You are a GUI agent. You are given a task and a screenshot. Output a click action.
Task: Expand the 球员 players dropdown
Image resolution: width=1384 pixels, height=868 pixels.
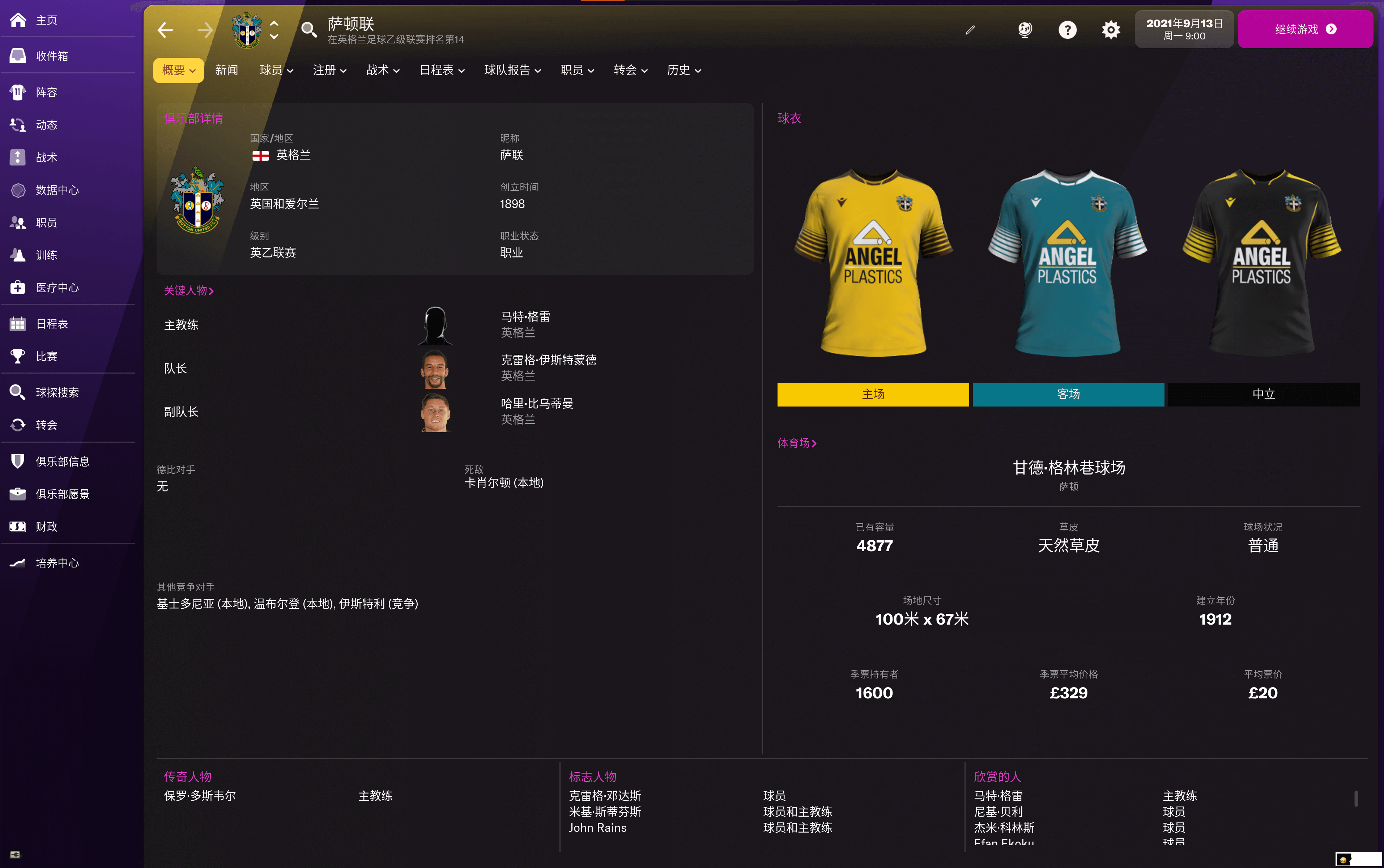pyautogui.click(x=277, y=71)
